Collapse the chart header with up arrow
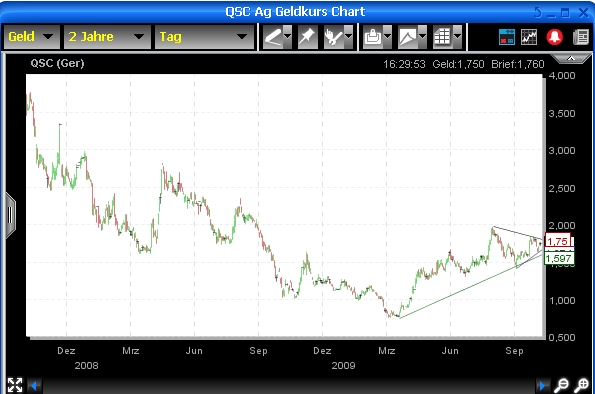Viewport: 595px width, 394px height. pyautogui.click(x=570, y=58)
